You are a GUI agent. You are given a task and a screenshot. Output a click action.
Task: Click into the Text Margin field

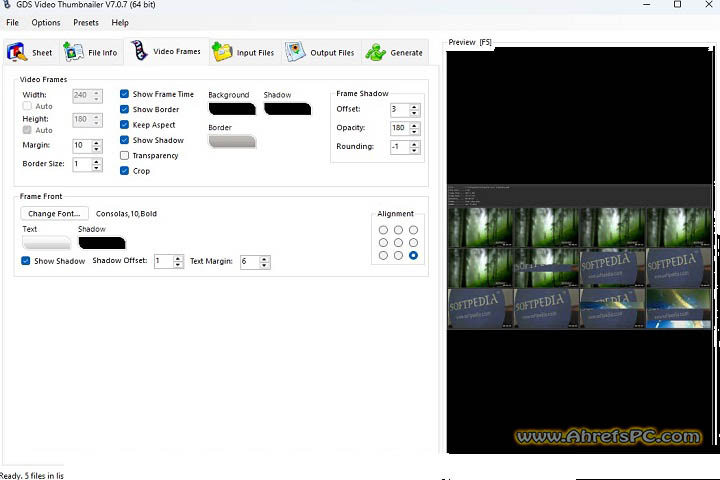tap(250, 262)
